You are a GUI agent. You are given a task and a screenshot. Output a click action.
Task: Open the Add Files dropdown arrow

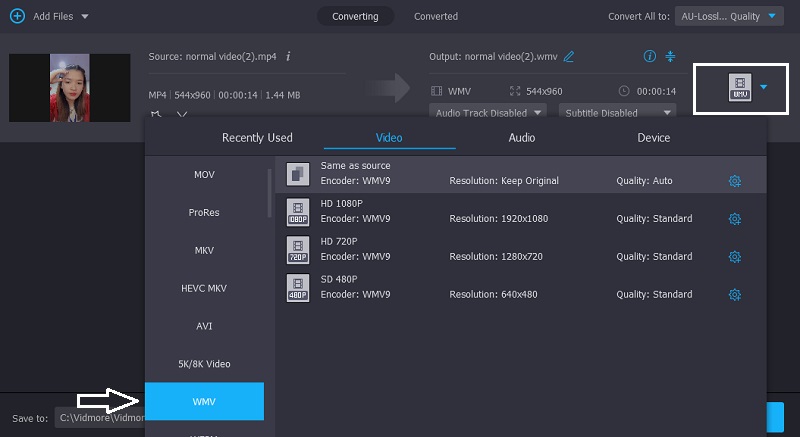tap(84, 17)
